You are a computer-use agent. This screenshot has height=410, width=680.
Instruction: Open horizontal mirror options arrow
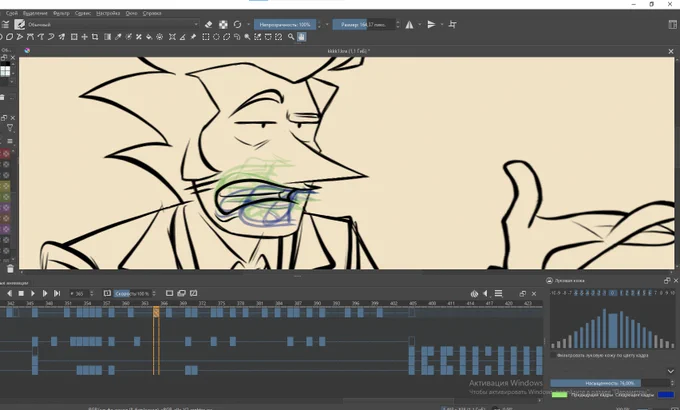[420, 25]
